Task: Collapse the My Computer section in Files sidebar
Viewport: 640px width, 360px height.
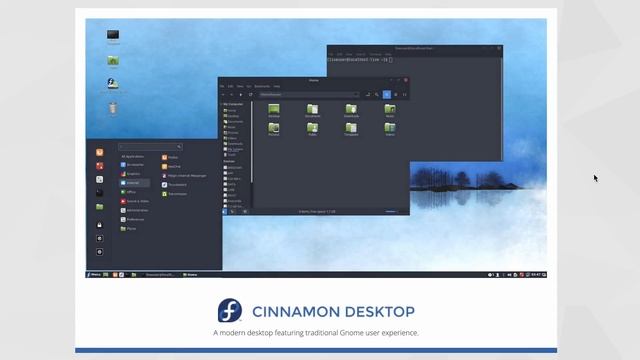Action: pyautogui.click(x=221, y=104)
